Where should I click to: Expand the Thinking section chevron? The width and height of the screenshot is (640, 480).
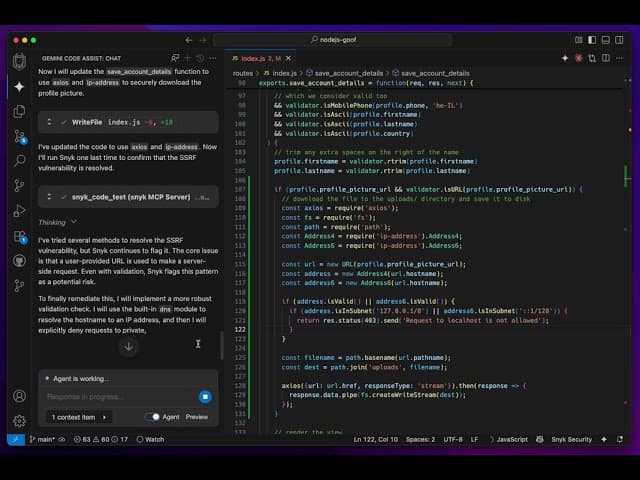(x=73, y=222)
